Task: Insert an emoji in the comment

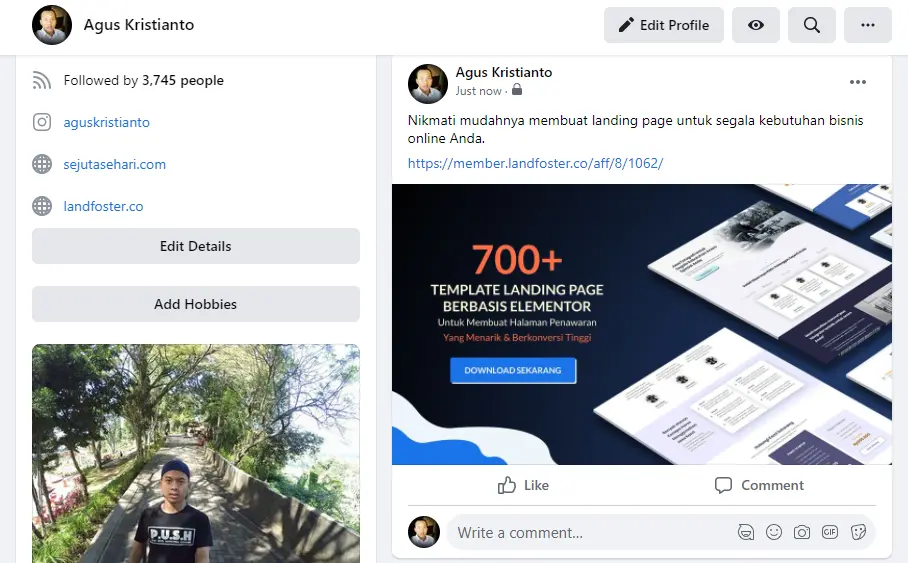Action: point(774,532)
